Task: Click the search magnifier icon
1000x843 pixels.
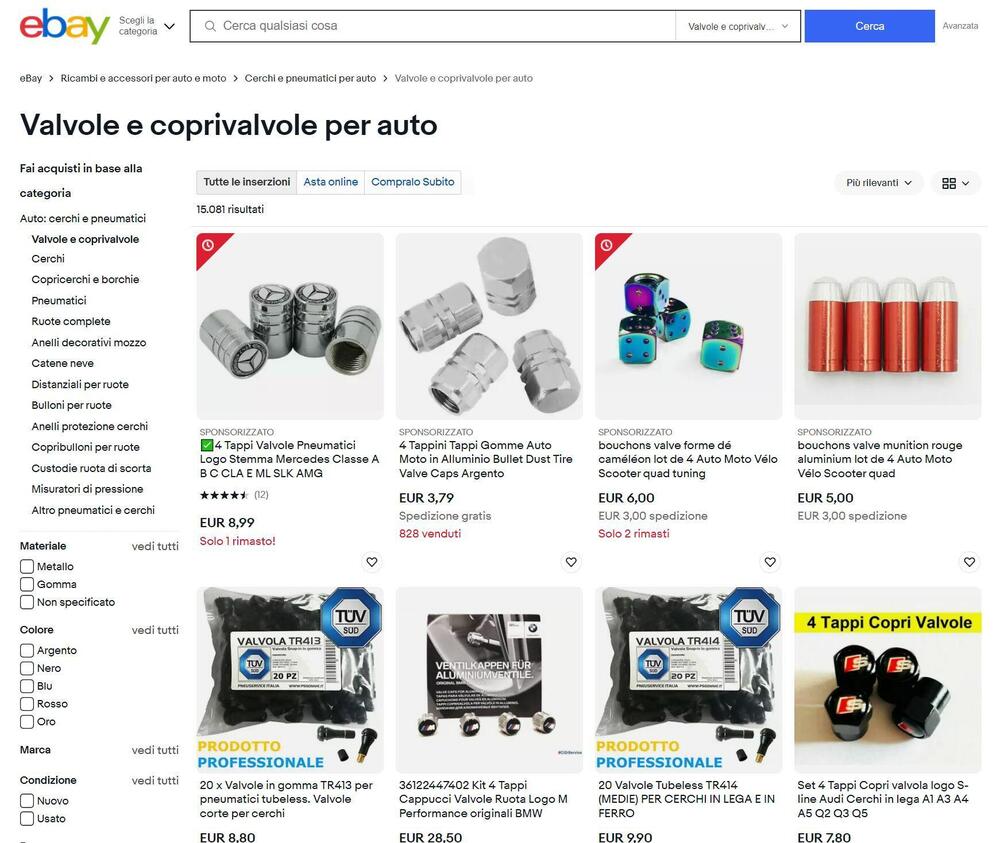Action: pyautogui.click(x=210, y=26)
